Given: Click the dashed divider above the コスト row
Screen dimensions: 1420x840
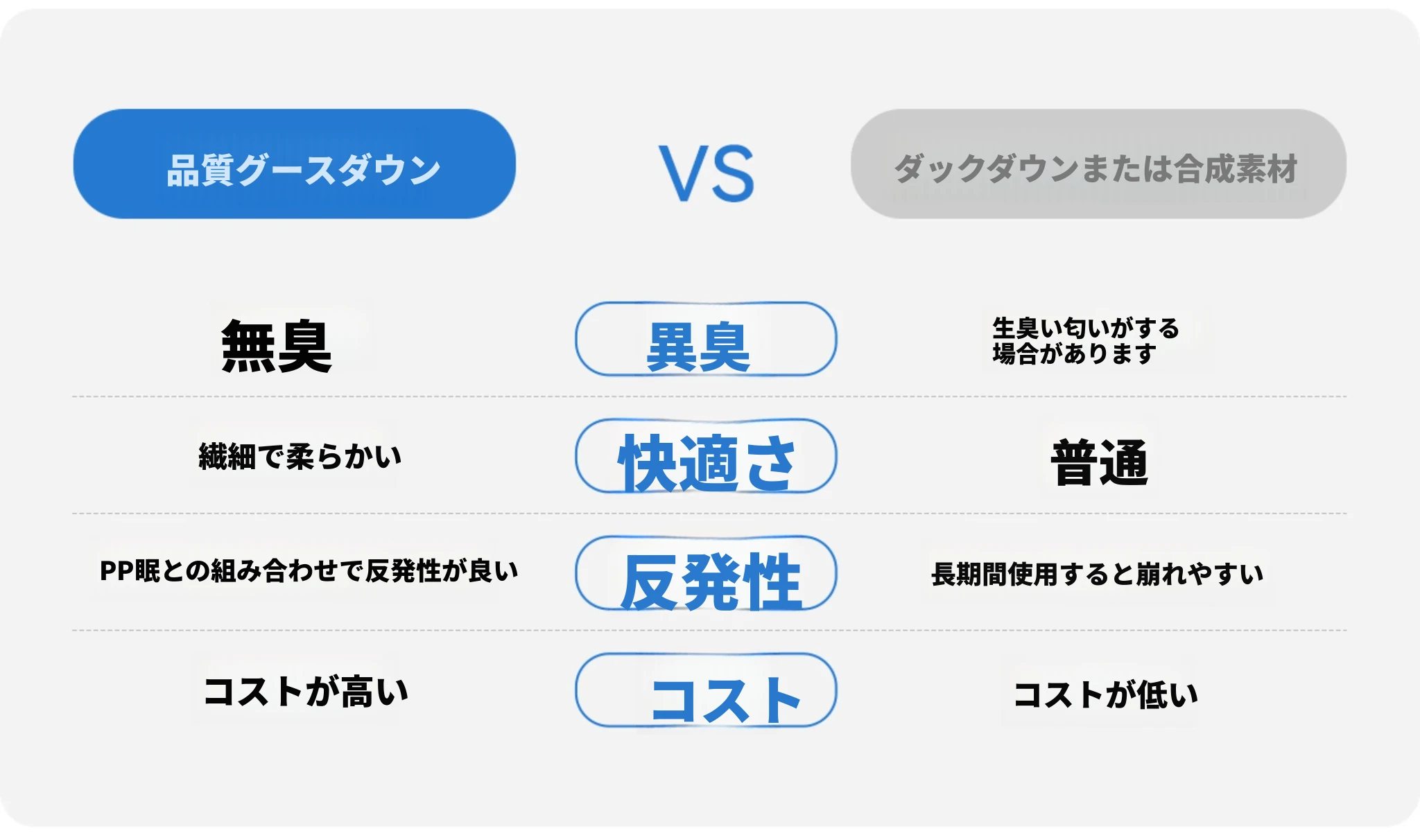Looking at the screenshot, I should coord(416,630).
